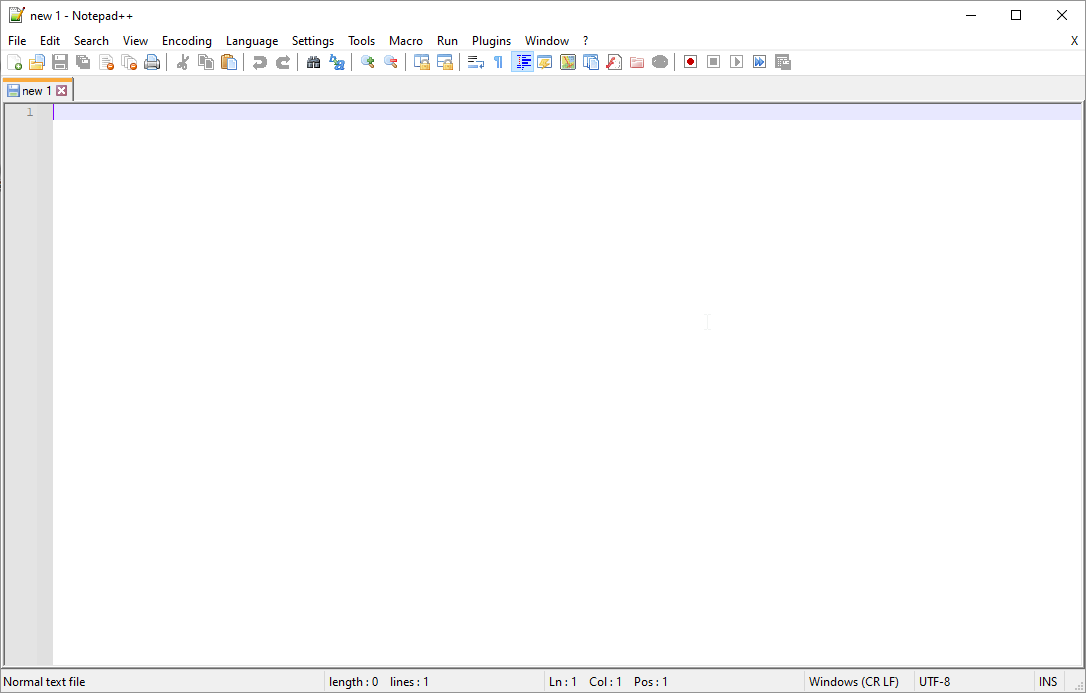This screenshot has height=693, width=1086.
Task: Open the Language menu
Action: 251,40
